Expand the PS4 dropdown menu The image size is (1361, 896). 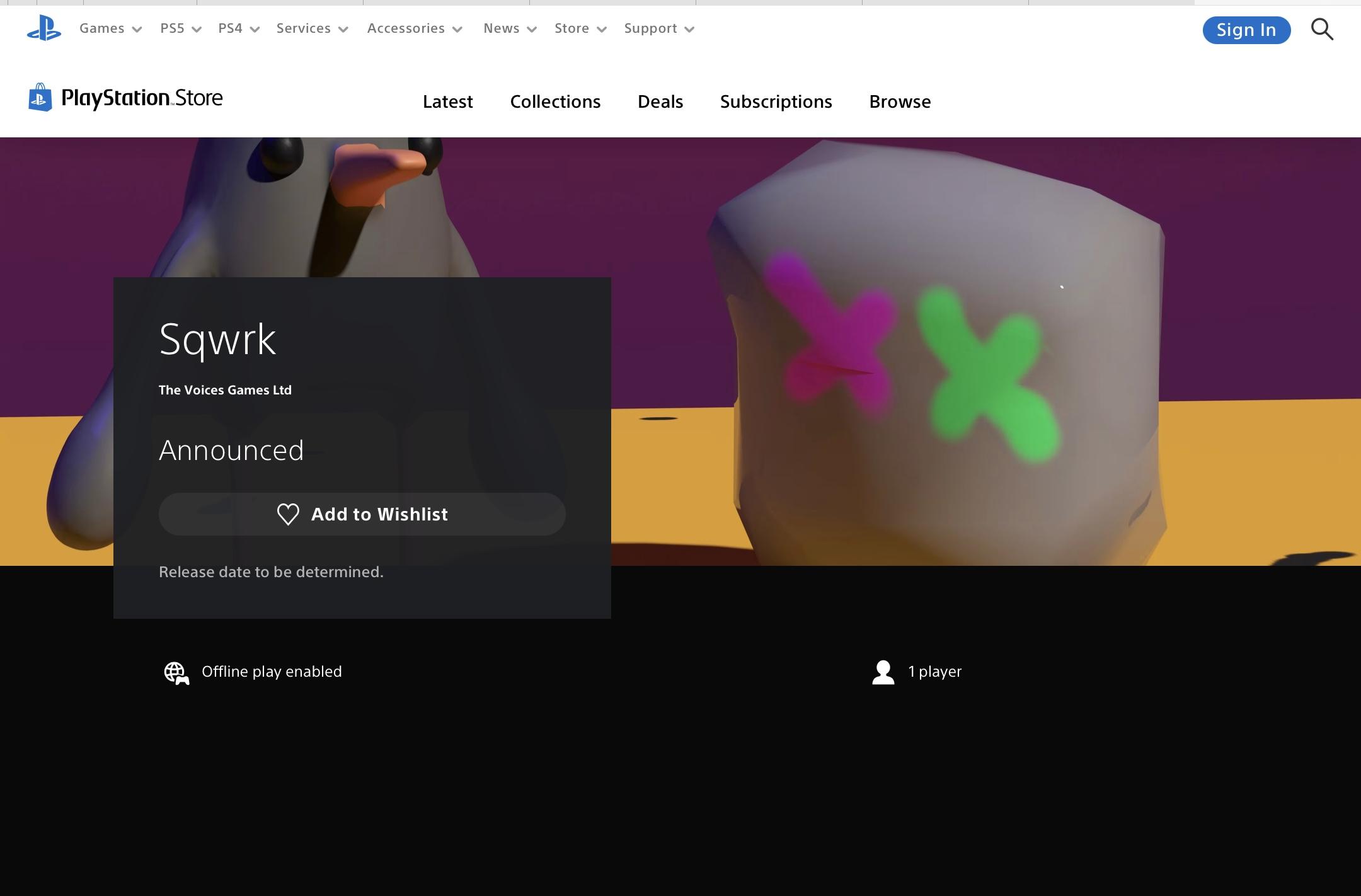(239, 28)
